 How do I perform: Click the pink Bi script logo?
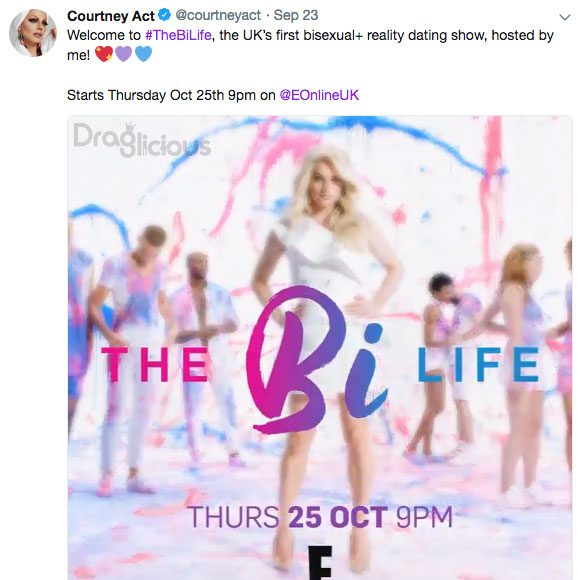[x=316, y=360]
